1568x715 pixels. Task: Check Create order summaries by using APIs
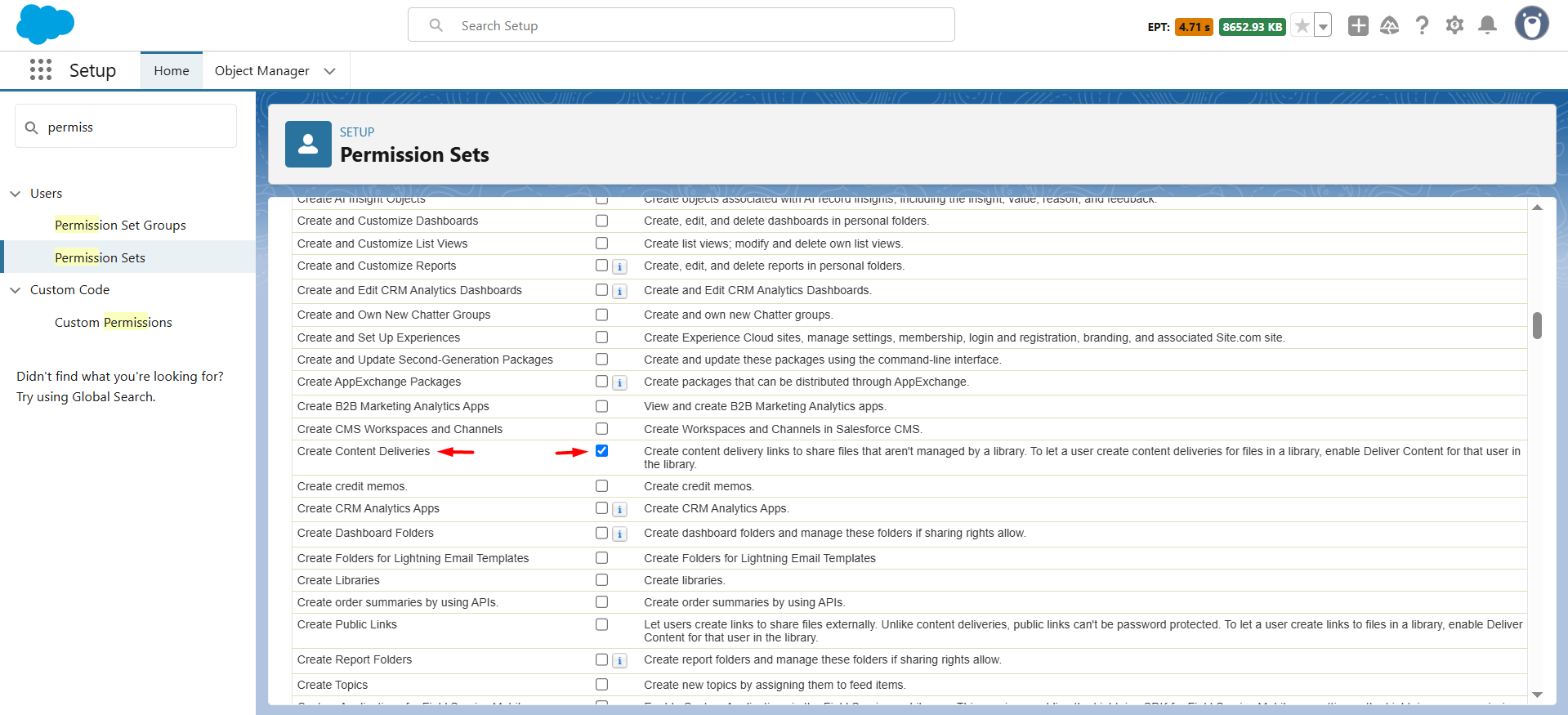point(602,601)
